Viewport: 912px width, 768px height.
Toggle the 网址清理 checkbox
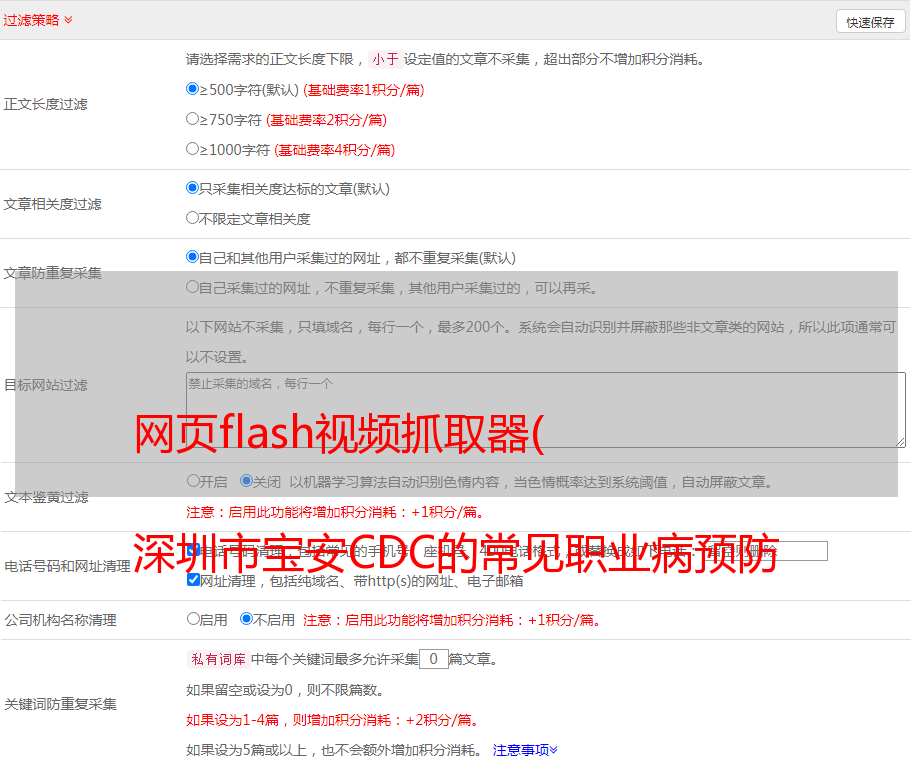[x=194, y=580]
